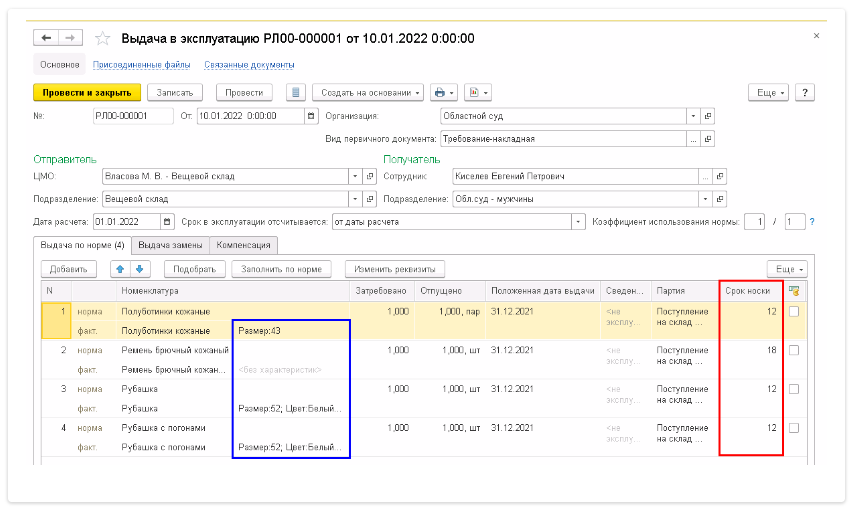This screenshot has width=853, height=511.
Task: Move row down with blue arrow
Action: pos(140,268)
